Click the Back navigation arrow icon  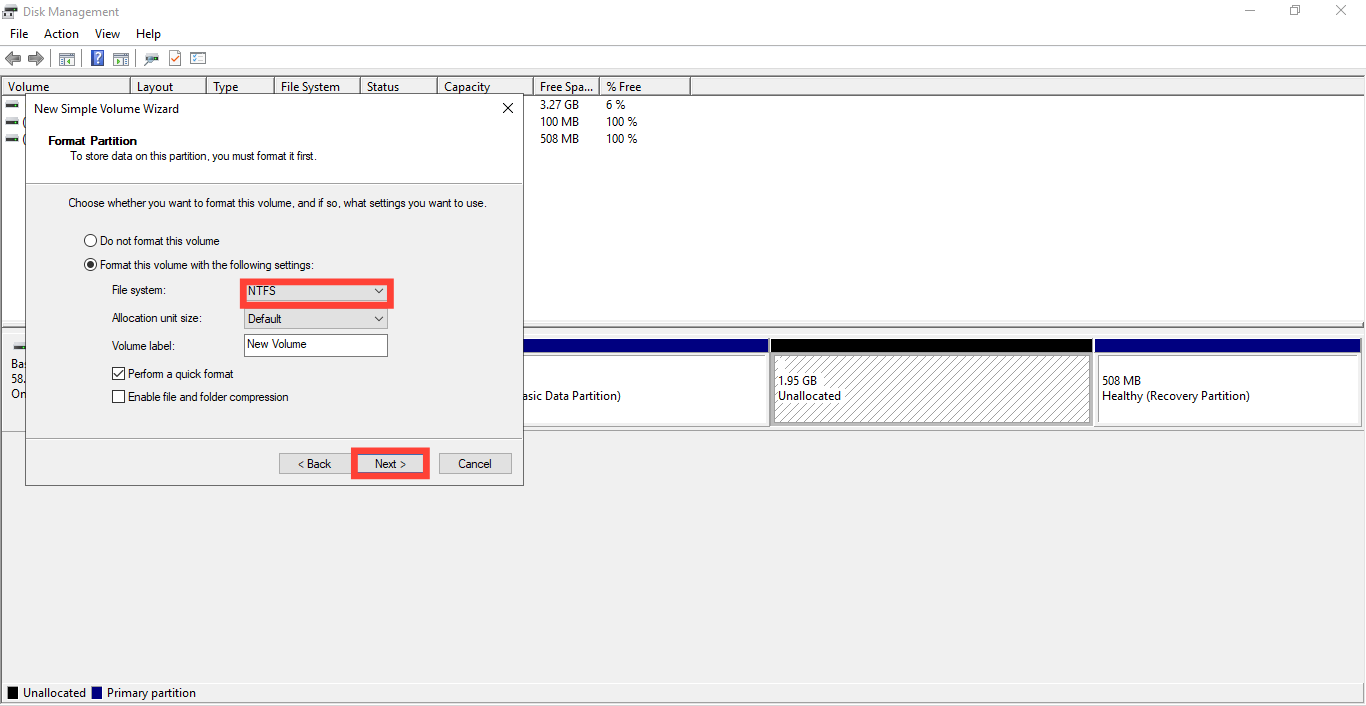coord(13,58)
